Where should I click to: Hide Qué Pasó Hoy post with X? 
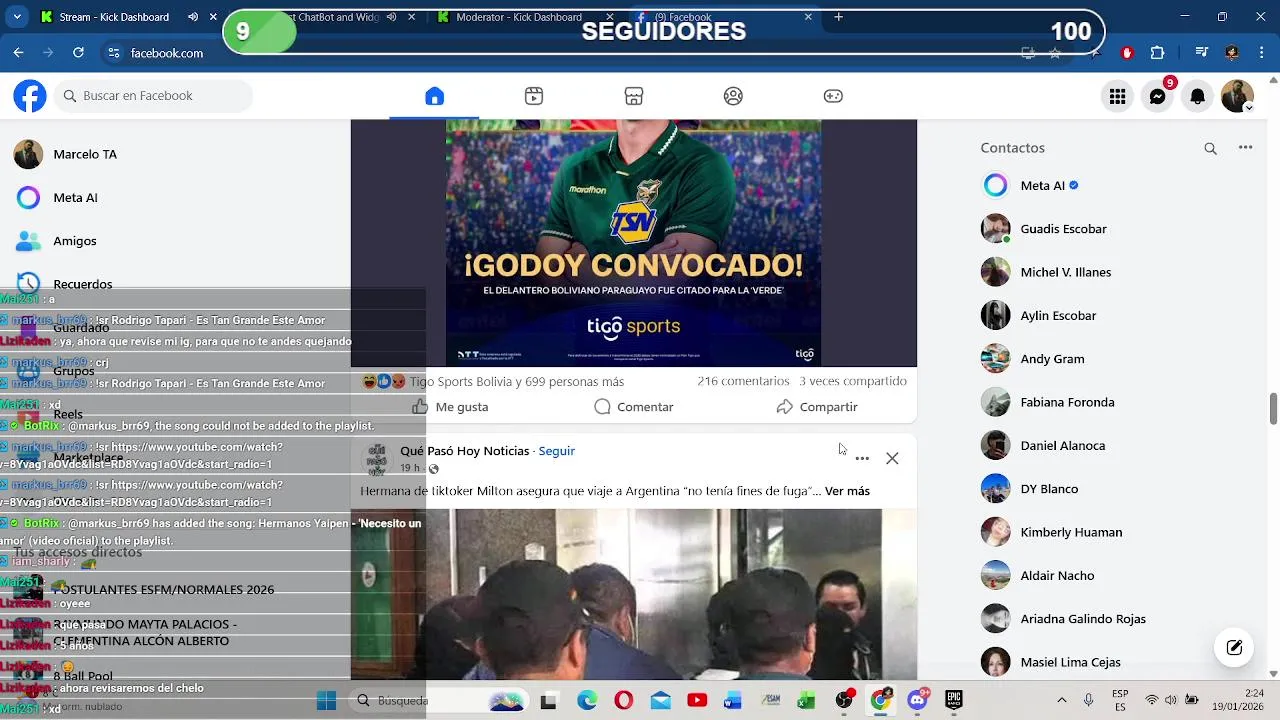click(x=892, y=458)
